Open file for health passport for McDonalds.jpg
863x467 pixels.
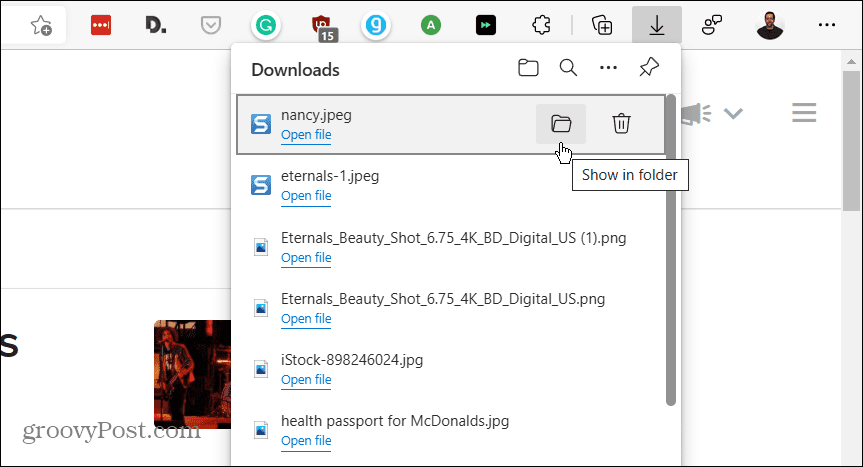[x=306, y=441]
